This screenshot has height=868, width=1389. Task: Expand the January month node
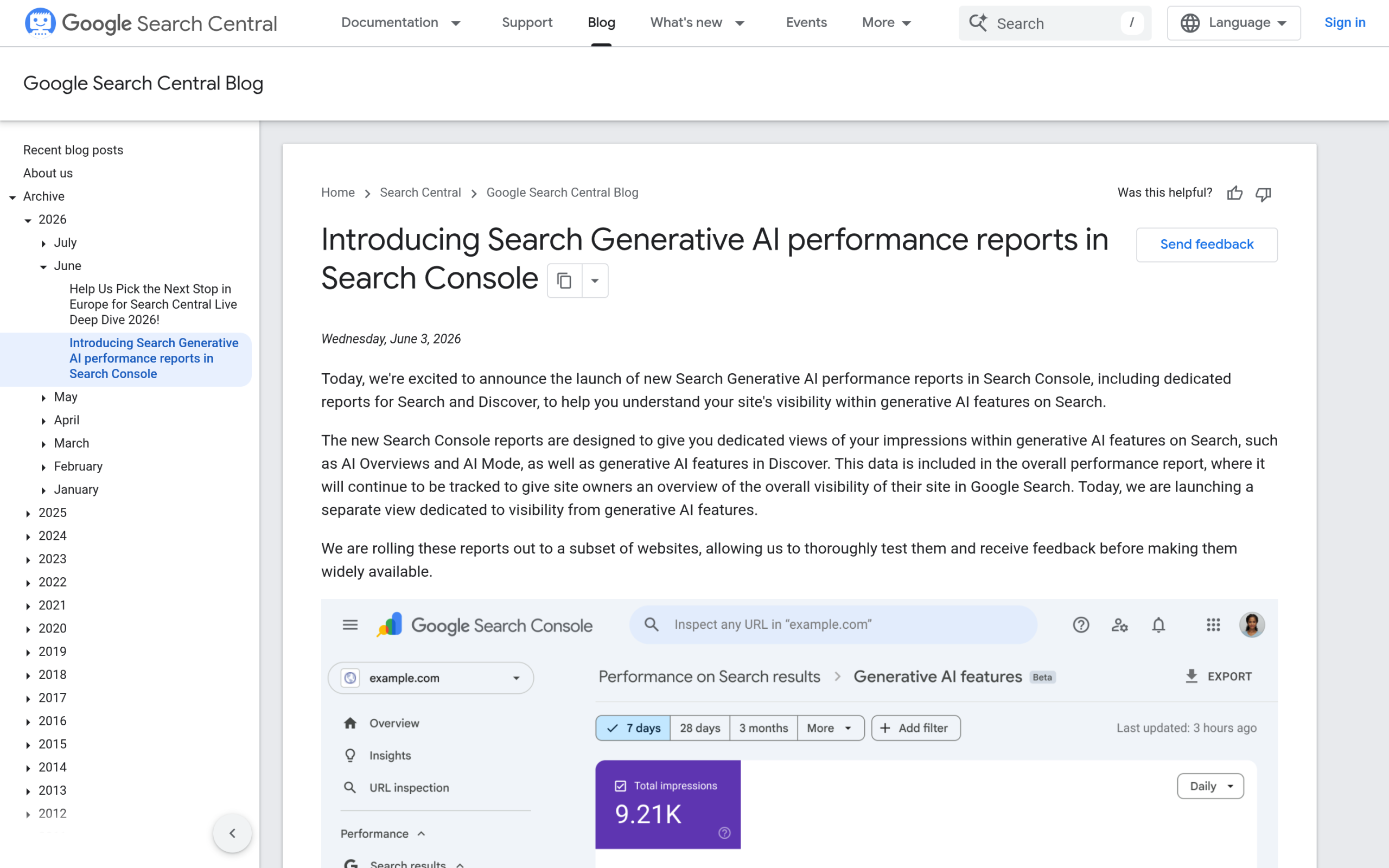click(43, 490)
